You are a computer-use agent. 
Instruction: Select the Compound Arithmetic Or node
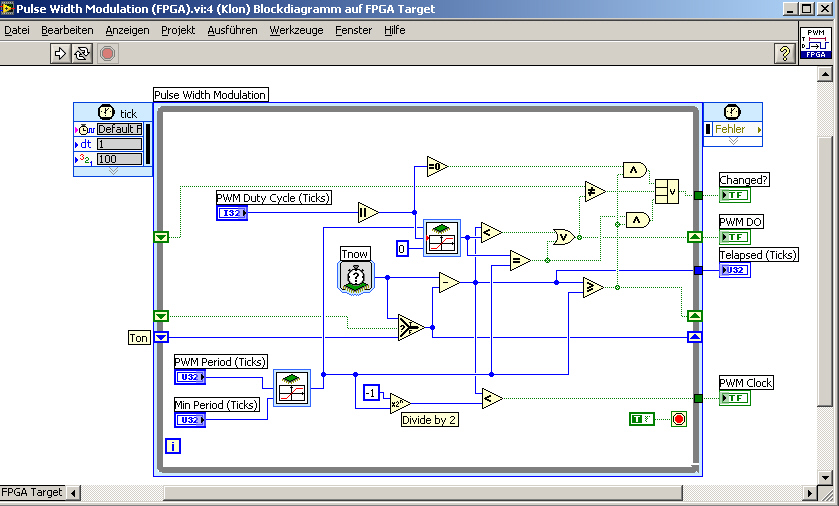click(x=667, y=191)
